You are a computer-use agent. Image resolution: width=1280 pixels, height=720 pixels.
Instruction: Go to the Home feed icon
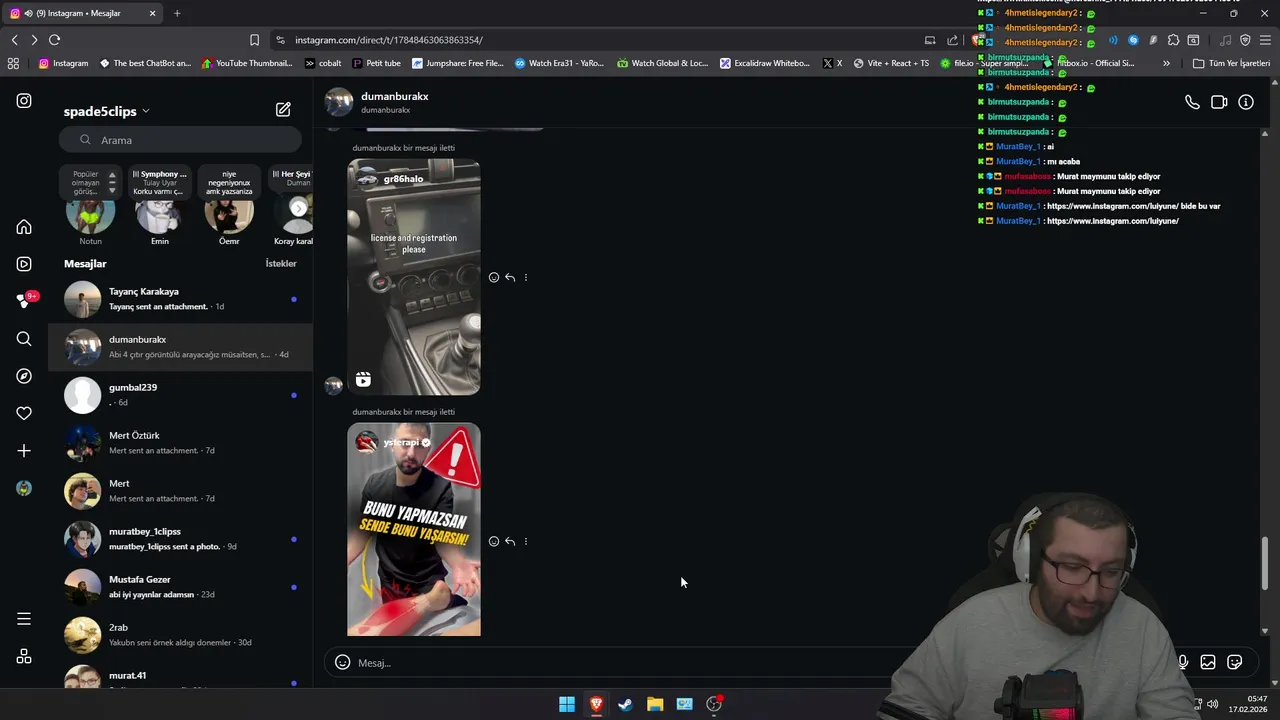click(24, 227)
